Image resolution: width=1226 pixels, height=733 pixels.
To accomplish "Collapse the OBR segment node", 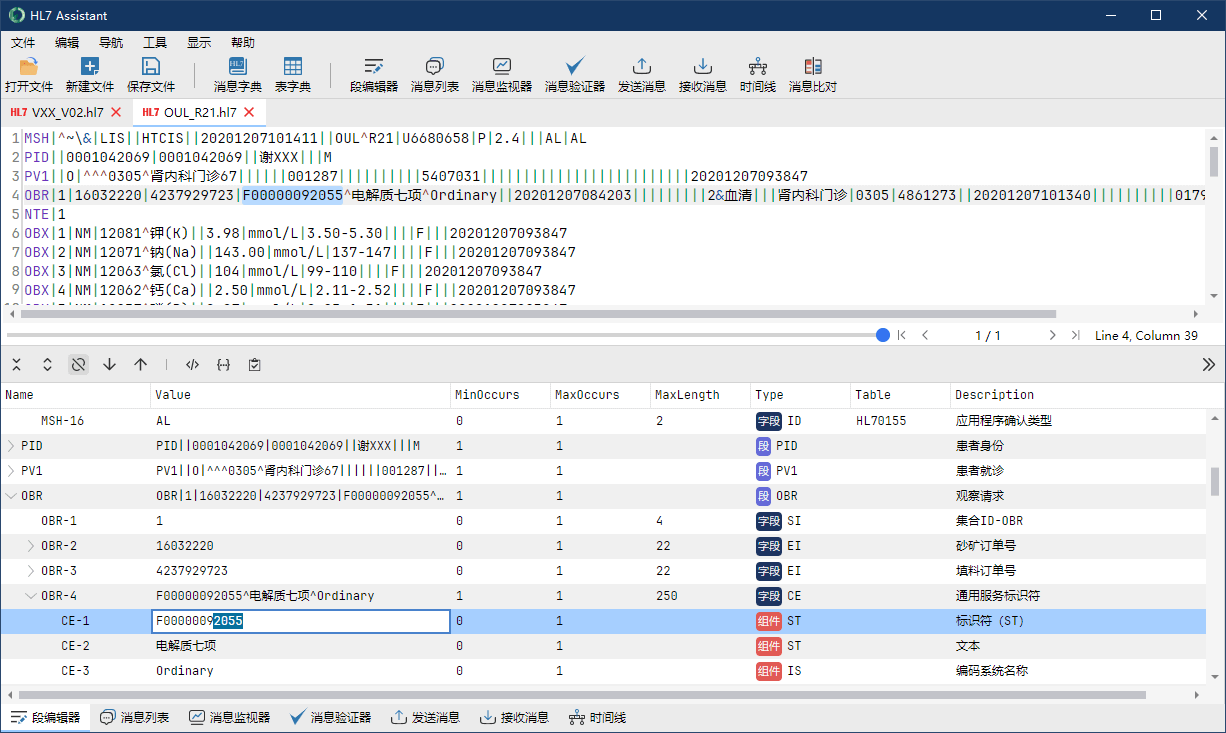I will tap(11, 496).
